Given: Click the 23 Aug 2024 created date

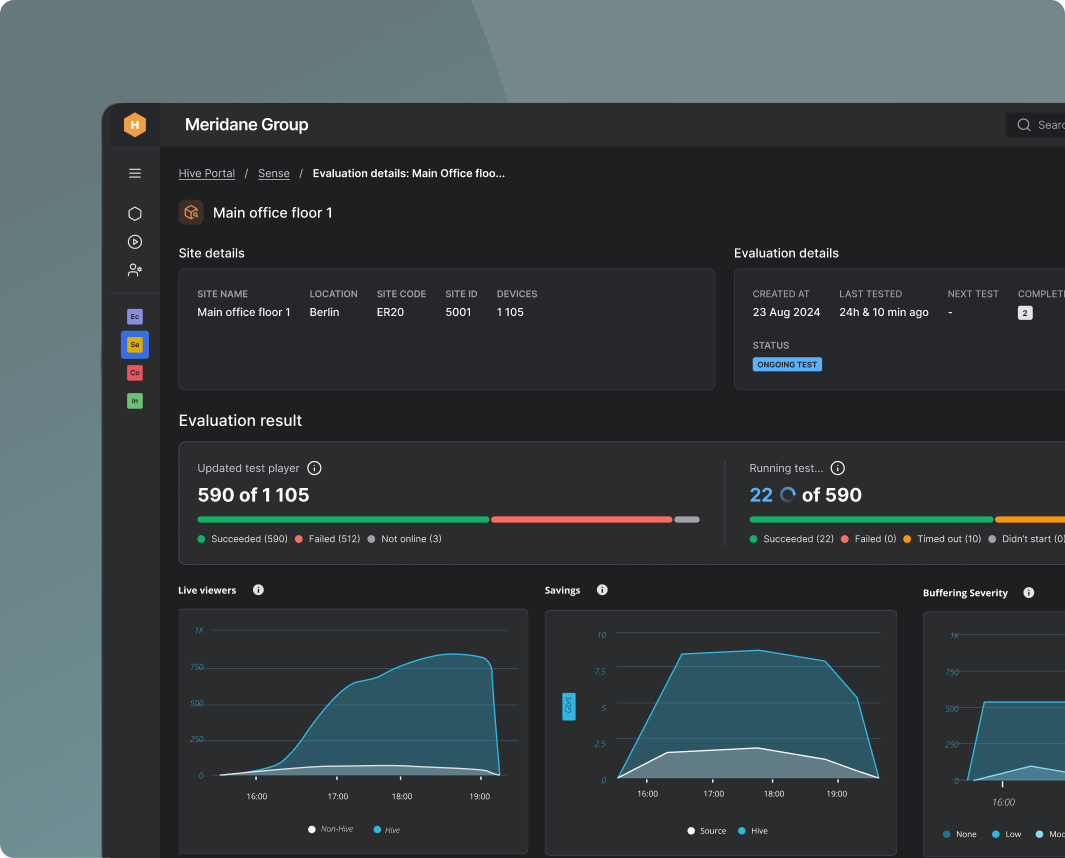Looking at the screenshot, I should (786, 312).
